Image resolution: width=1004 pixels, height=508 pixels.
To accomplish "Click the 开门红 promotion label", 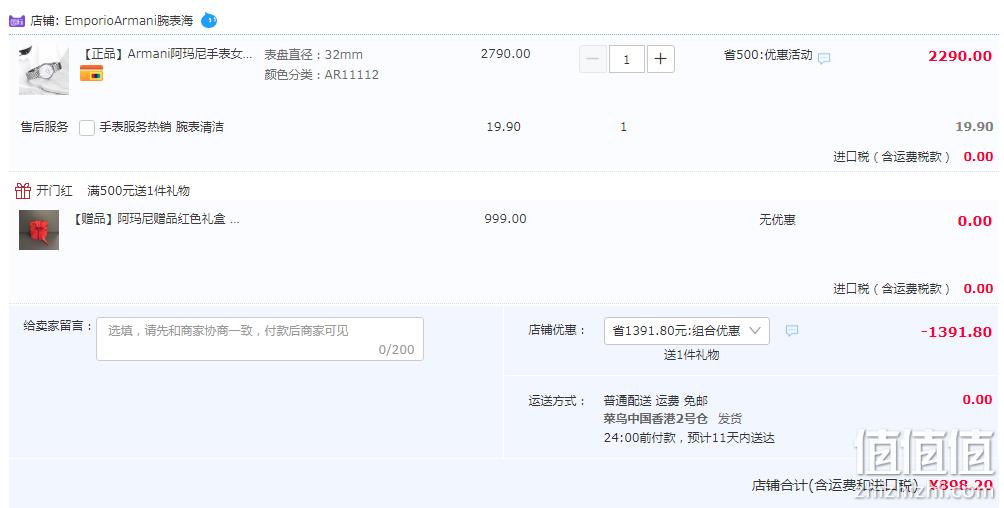I will tap(54, 190).
